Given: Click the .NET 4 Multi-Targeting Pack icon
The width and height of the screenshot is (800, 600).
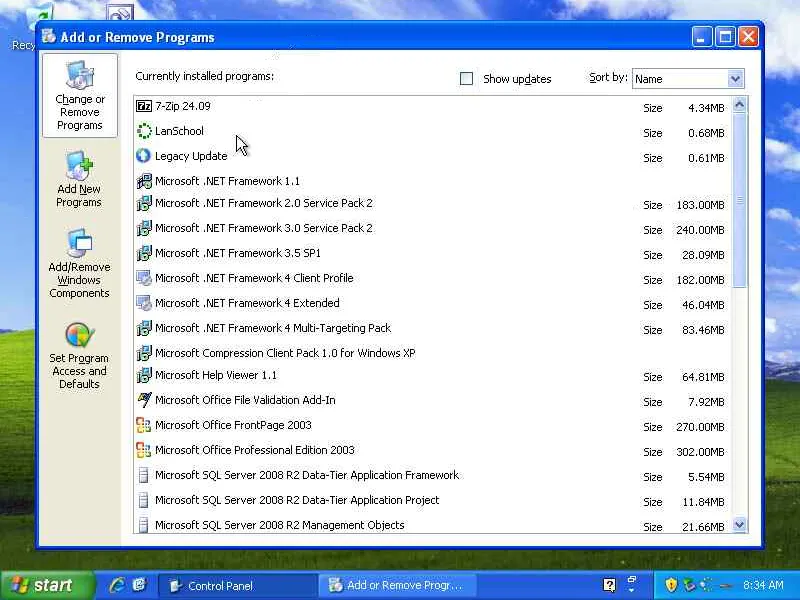Looking at the screenshot, I should (x=144, y=328).
